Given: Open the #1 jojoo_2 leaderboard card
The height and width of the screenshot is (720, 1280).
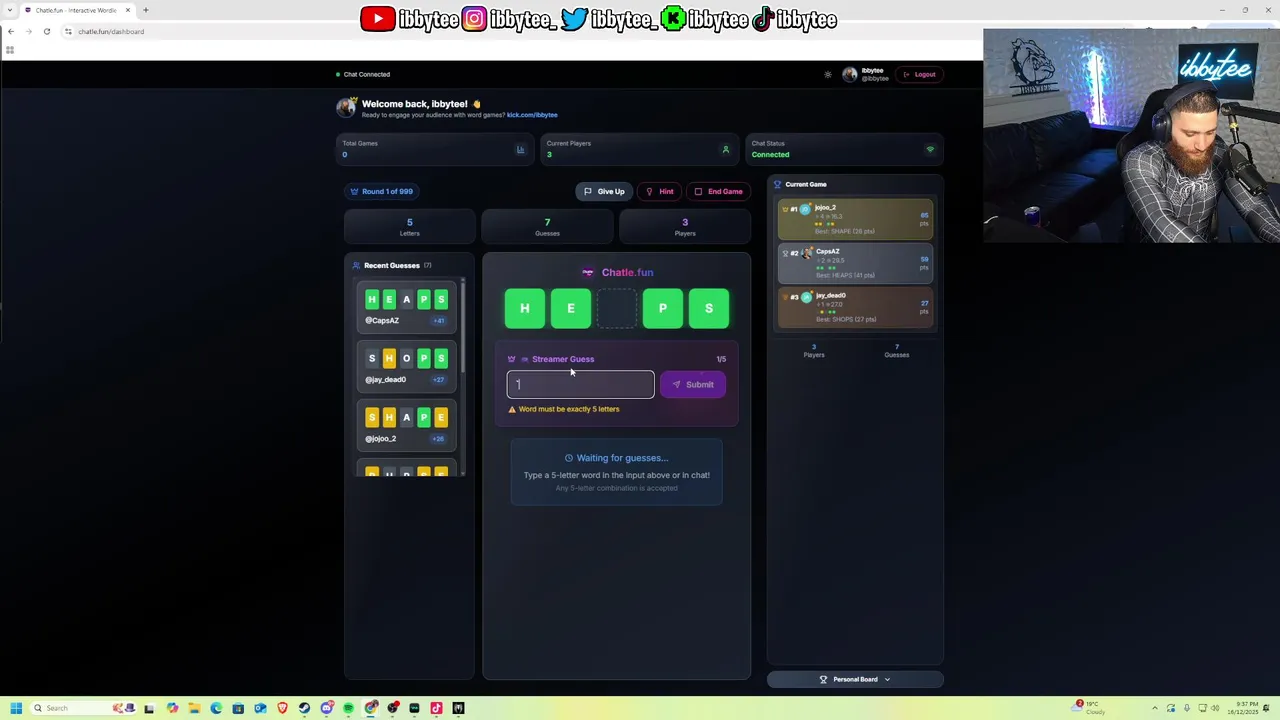Looking at the screenshot, I should click(x=855, y=219).
